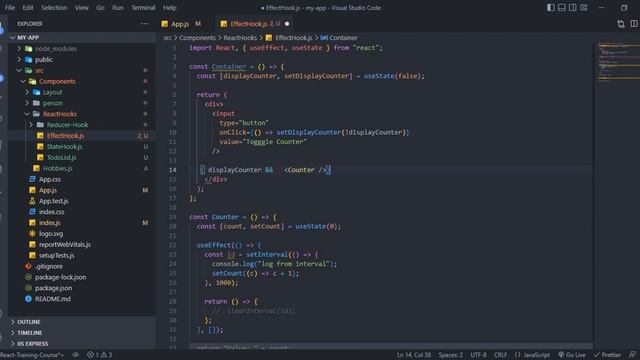Open reportWebVitals.js file

click(x=82, y=244)
